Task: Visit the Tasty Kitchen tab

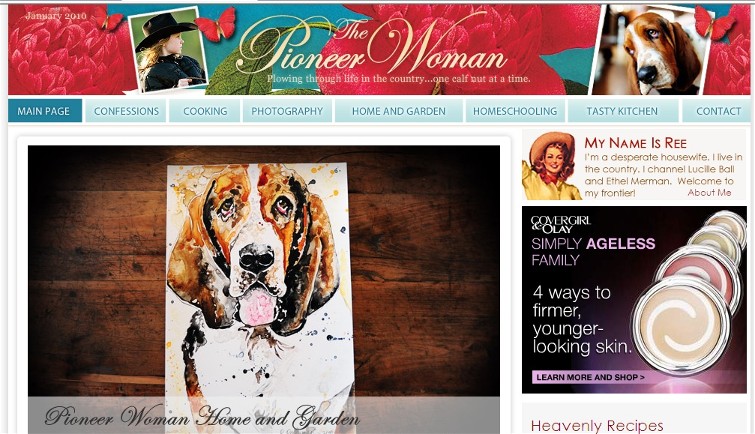Action: tap(622, 111)
